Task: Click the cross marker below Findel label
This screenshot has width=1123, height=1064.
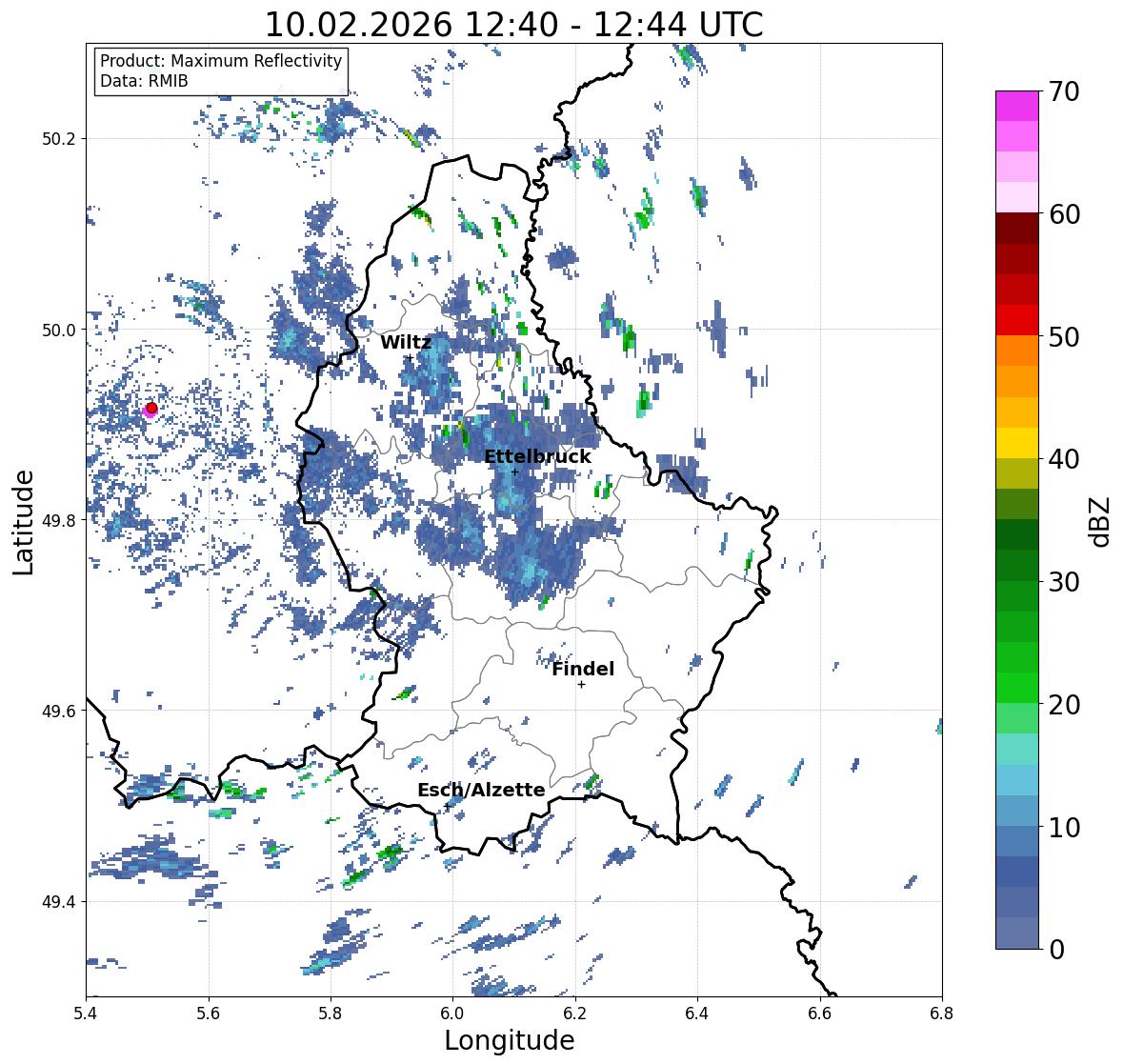Action: point(582,685)
